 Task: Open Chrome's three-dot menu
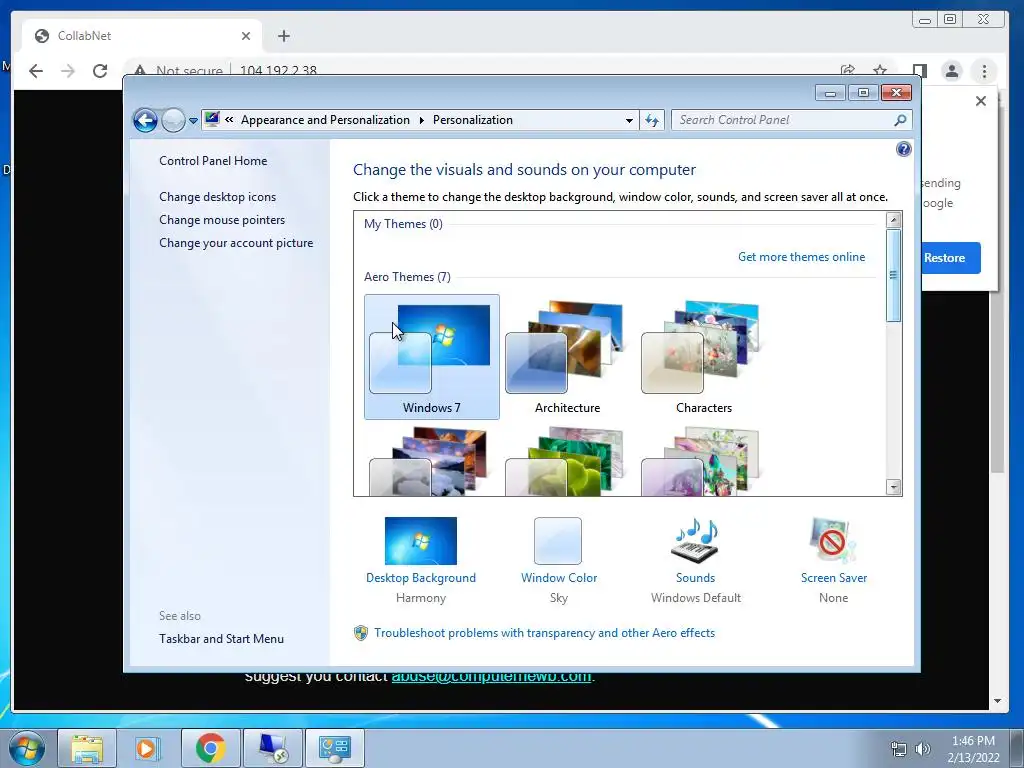[x=984, y=71]
